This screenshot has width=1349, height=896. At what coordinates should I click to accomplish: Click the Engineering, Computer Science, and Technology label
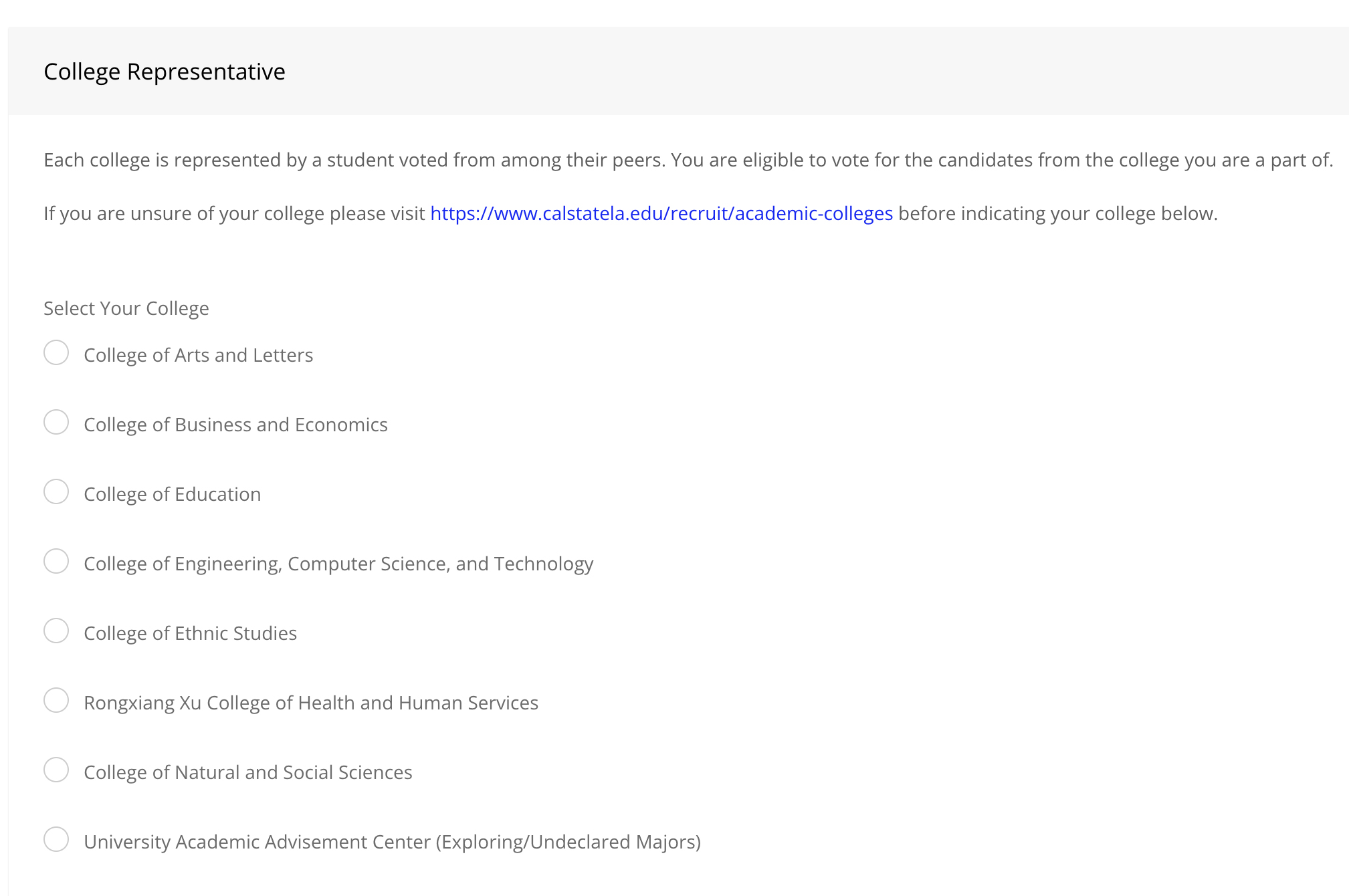coord(338,563)
